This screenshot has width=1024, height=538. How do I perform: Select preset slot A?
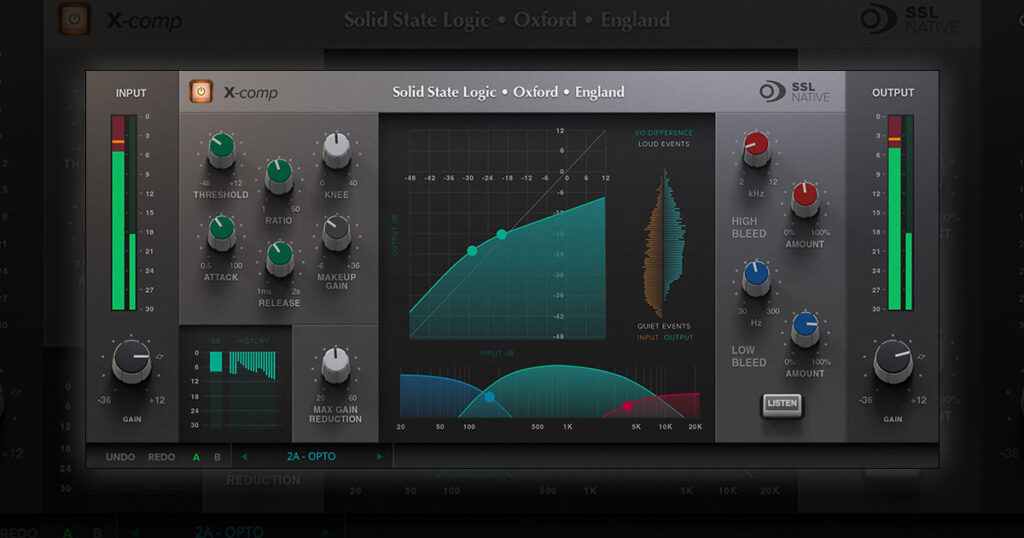coord(196,457)
